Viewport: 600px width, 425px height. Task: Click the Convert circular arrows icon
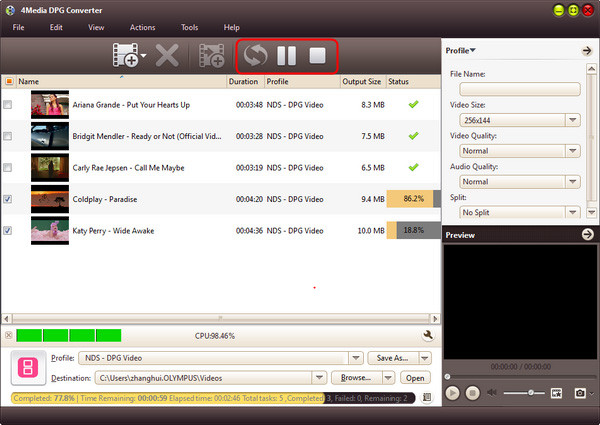[x=257, y=56]
